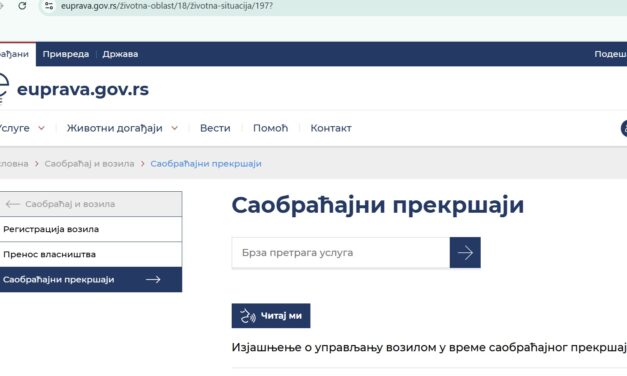The height and width of the screenshot is (376, 627).
Task: Open Вести menu item
Action: click(215, 128)
